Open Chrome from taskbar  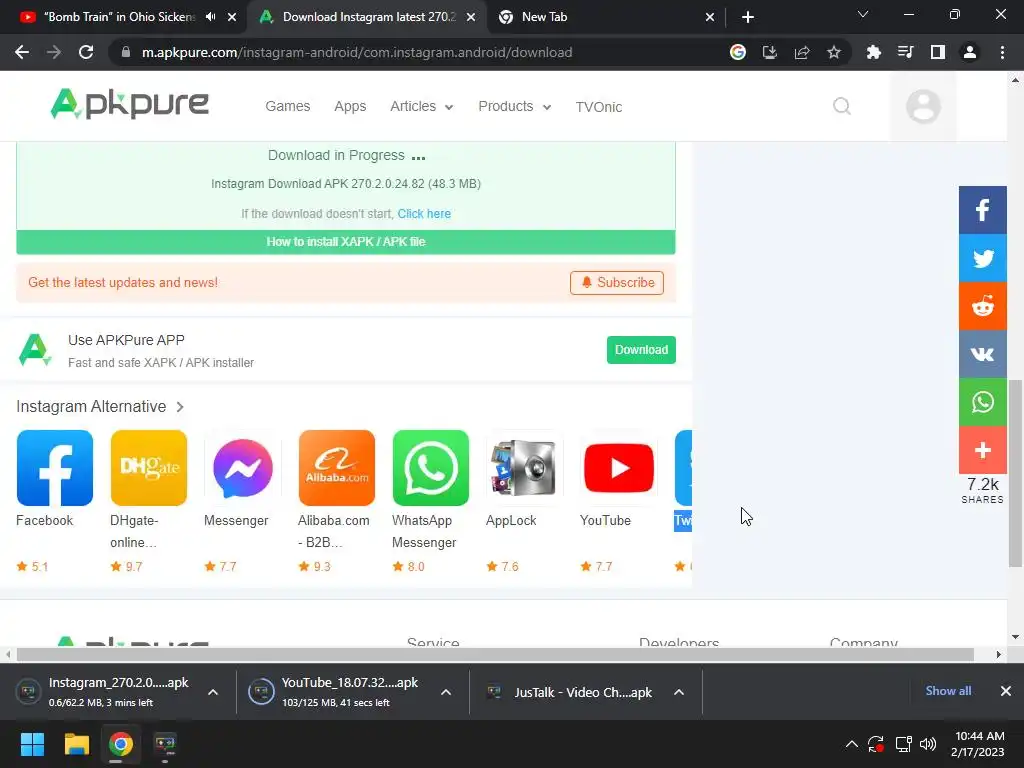[121, 744]
